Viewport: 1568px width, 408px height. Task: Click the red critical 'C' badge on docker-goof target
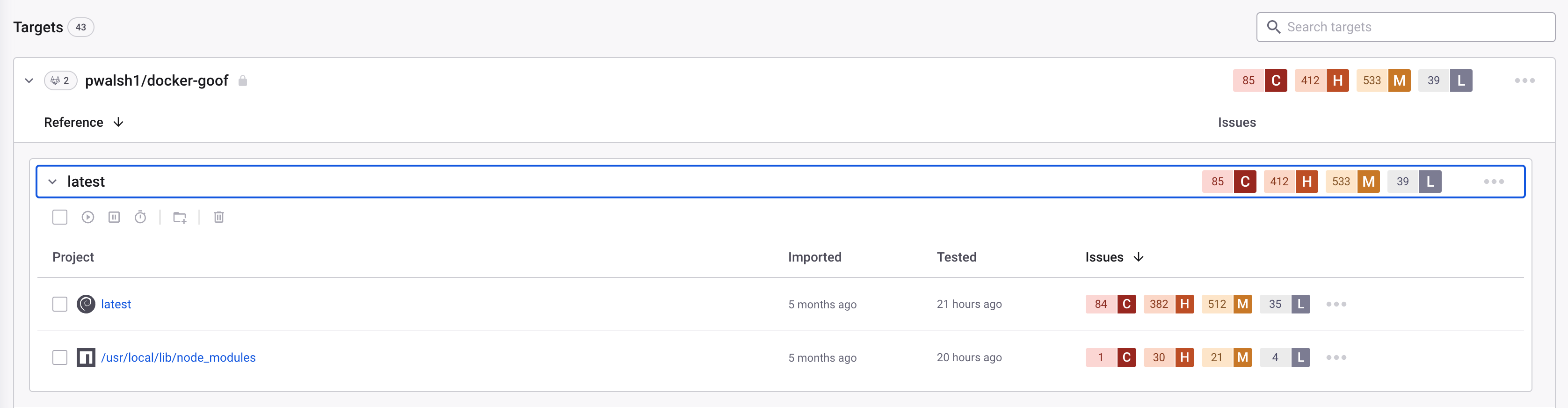[x=1276, y=81]
